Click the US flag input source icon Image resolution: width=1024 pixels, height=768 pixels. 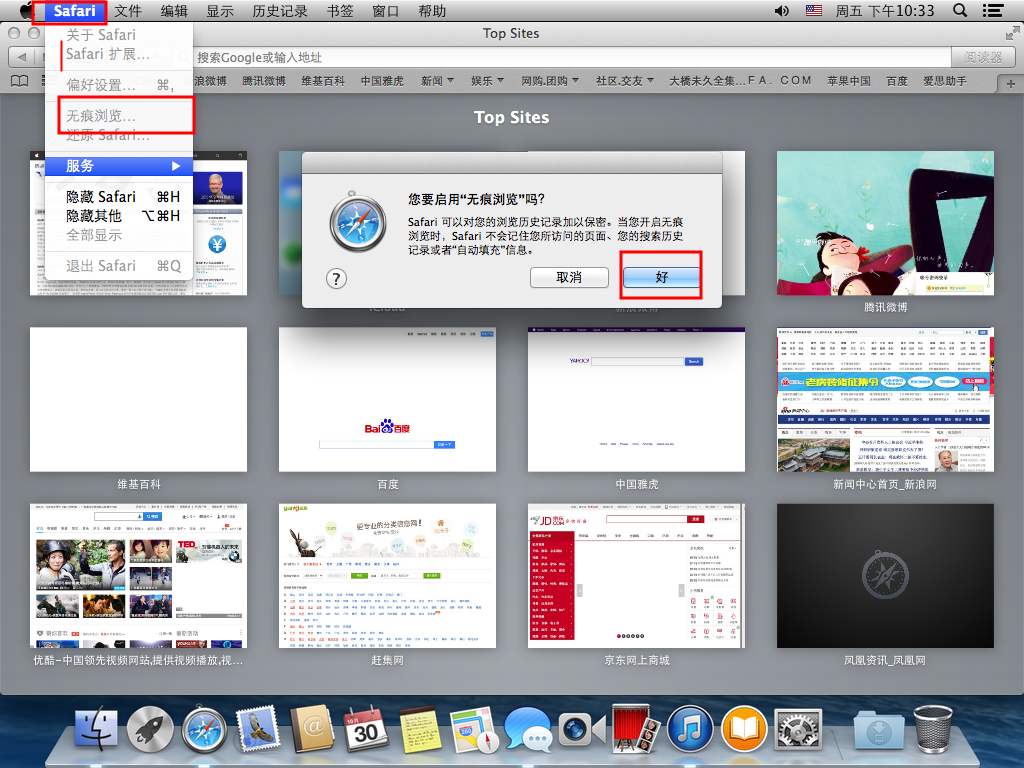pyautogui.click(x=814, y=10)
